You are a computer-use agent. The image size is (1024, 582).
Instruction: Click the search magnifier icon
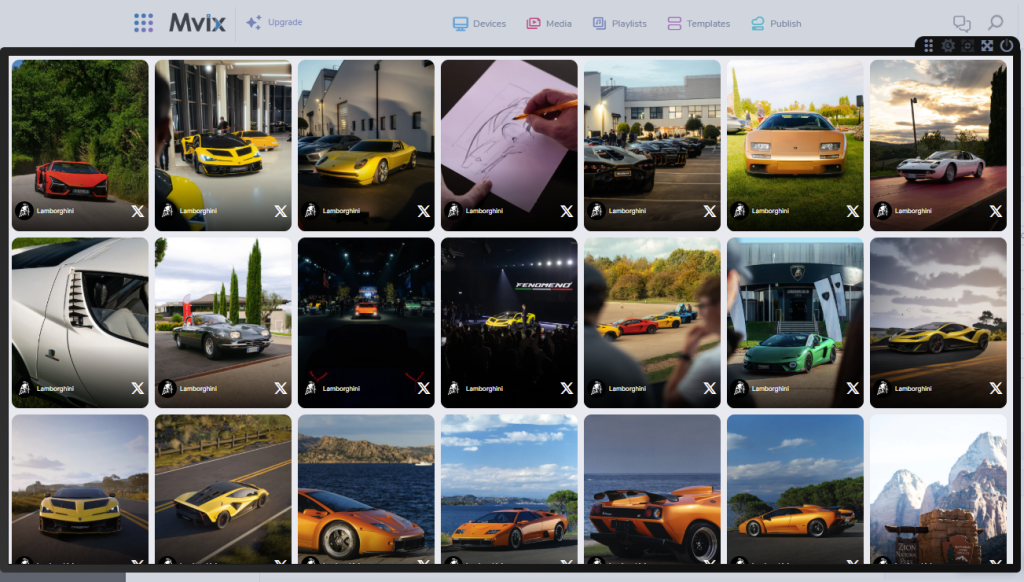(995, 23)
